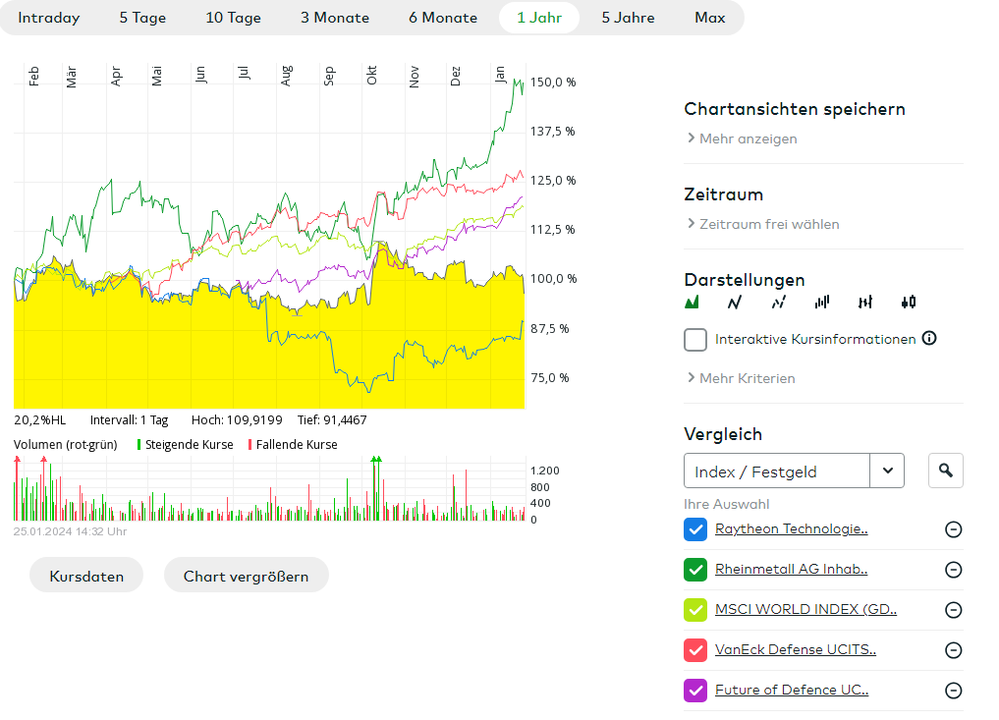Switch to the 6 Monate tab
Screen dimensions: 999x720
click(x=443, y=18)
